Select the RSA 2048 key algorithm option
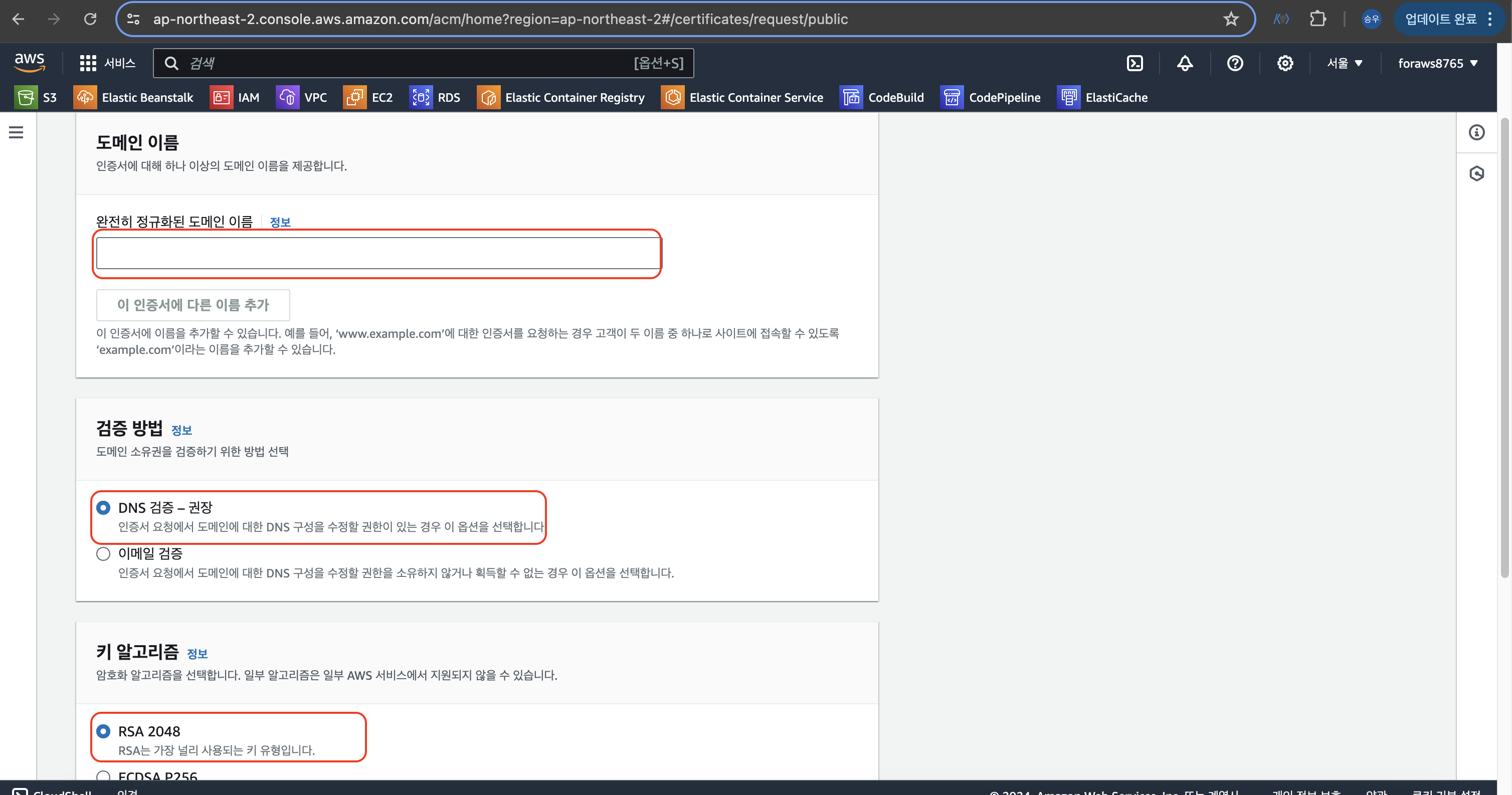The image size is (1512, 795). point(103,731)
